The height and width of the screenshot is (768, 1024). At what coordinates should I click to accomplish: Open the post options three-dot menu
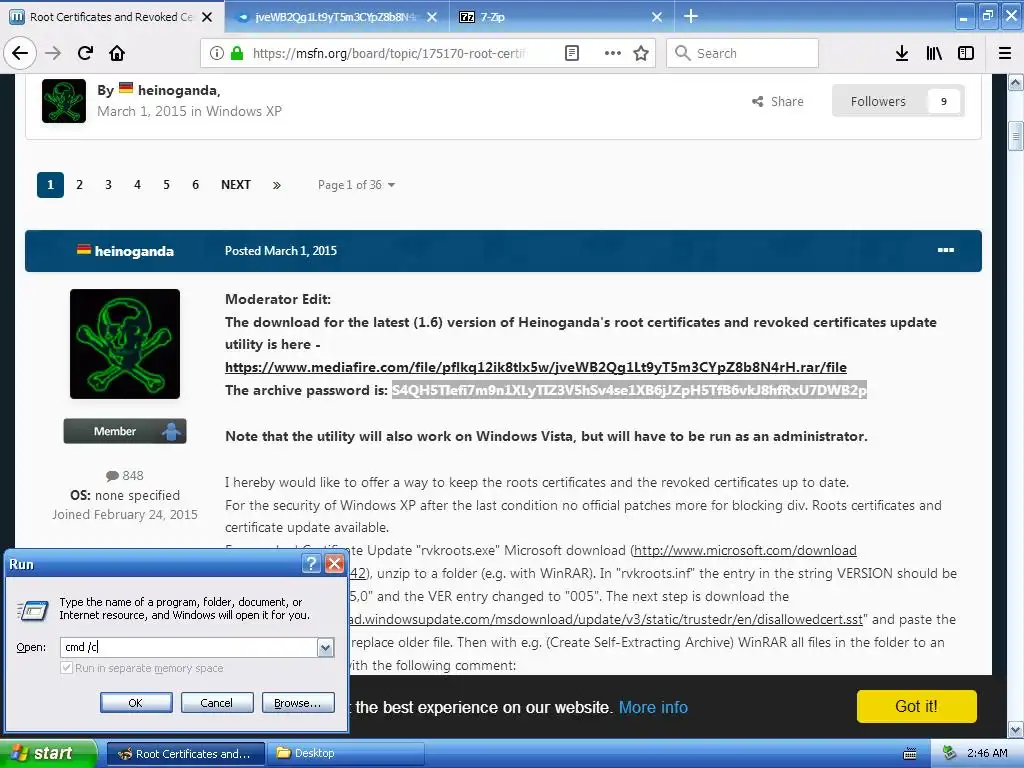[946, 250]
